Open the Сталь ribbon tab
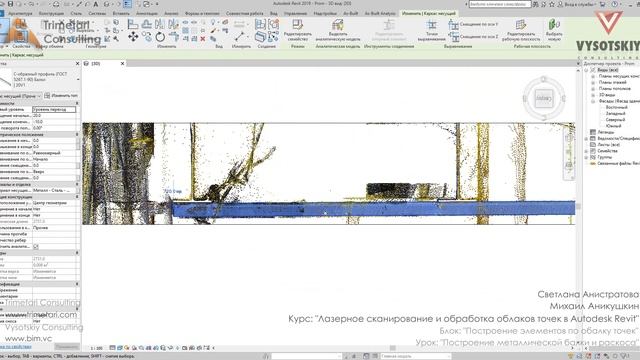The height and width of the screenshot is (360, 640). (76, 13)
